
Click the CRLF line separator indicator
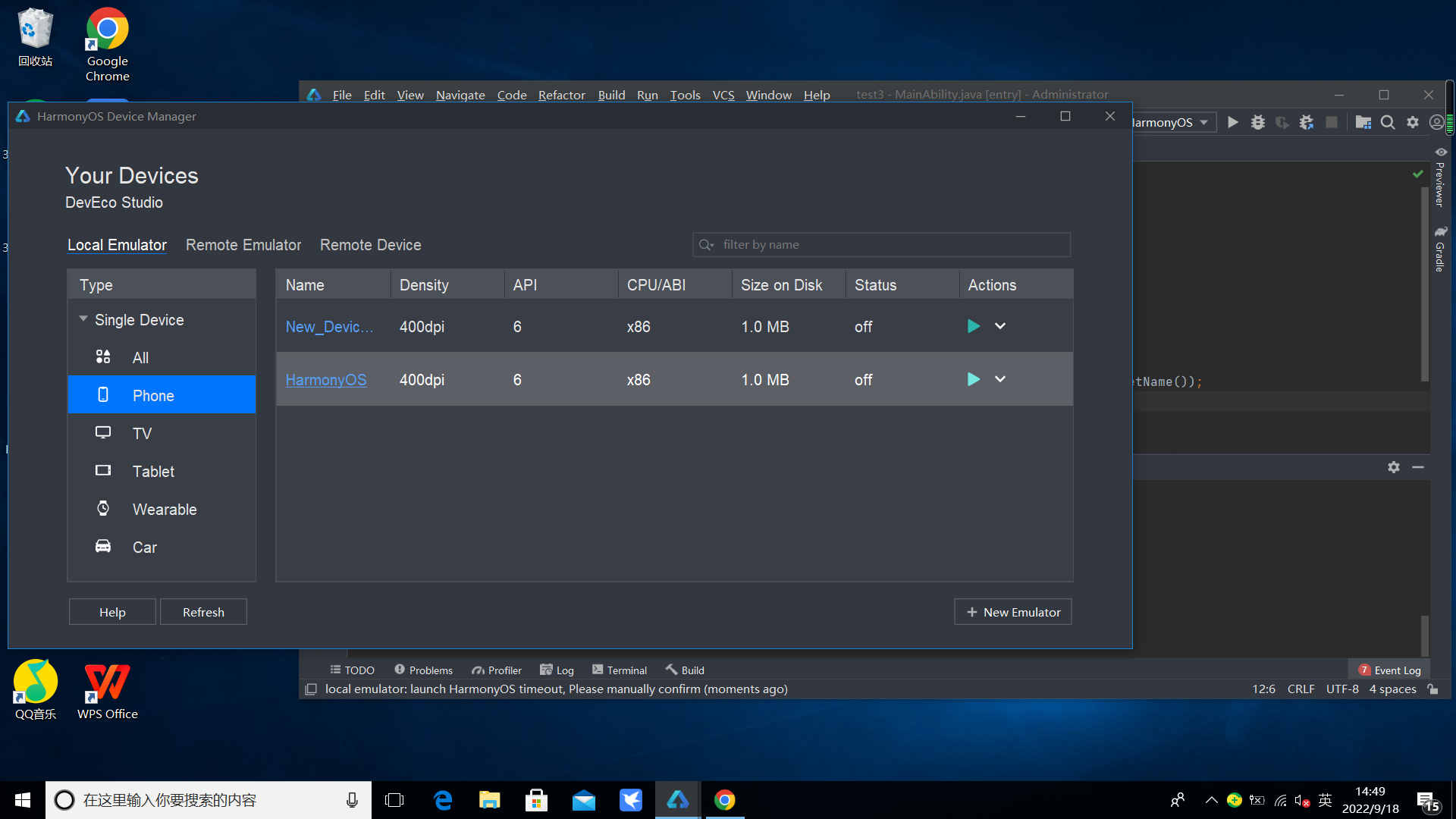(1301, 689)
